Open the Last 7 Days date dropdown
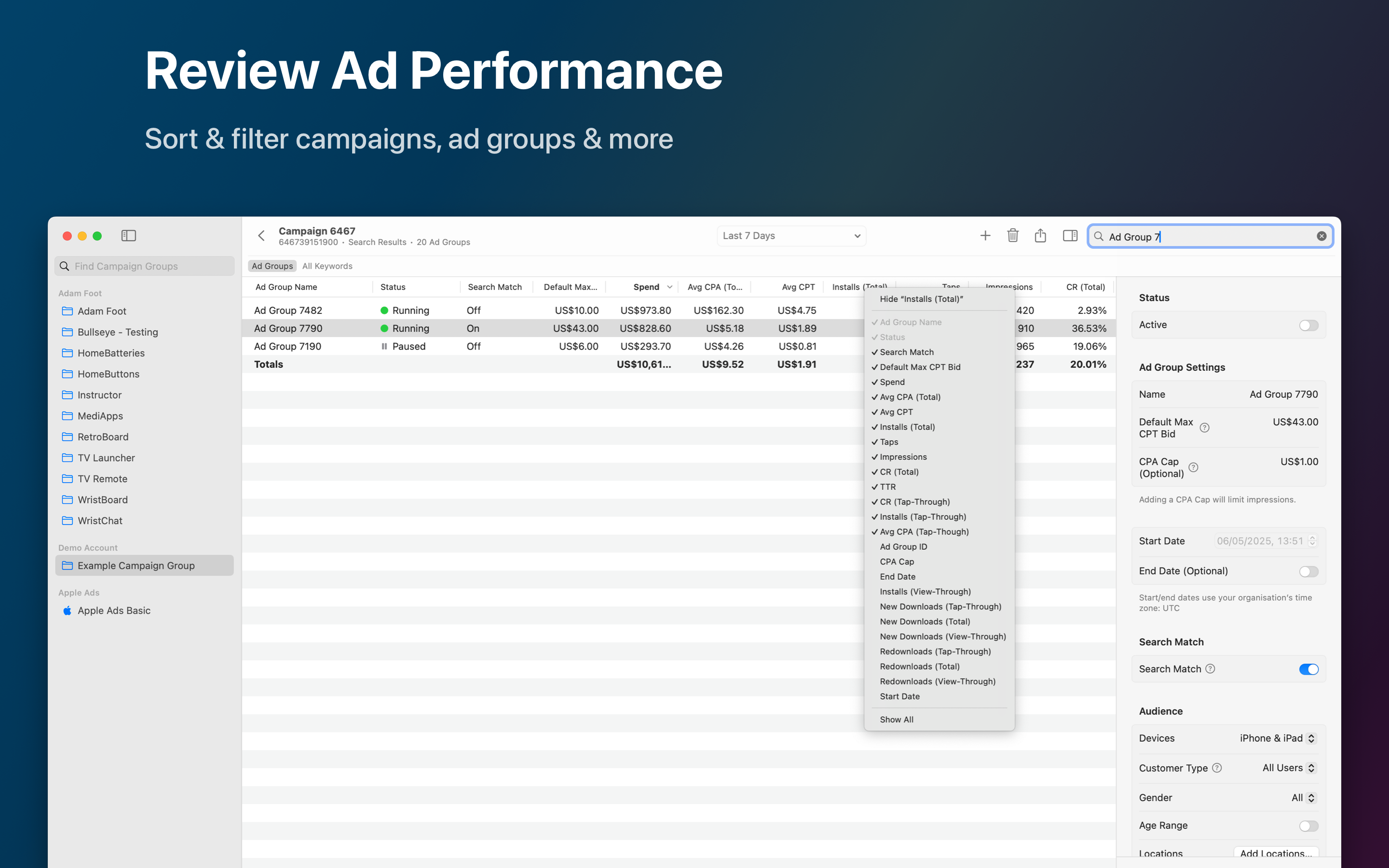The height and width of the screenshot is (868, 1389). (791, 236)
